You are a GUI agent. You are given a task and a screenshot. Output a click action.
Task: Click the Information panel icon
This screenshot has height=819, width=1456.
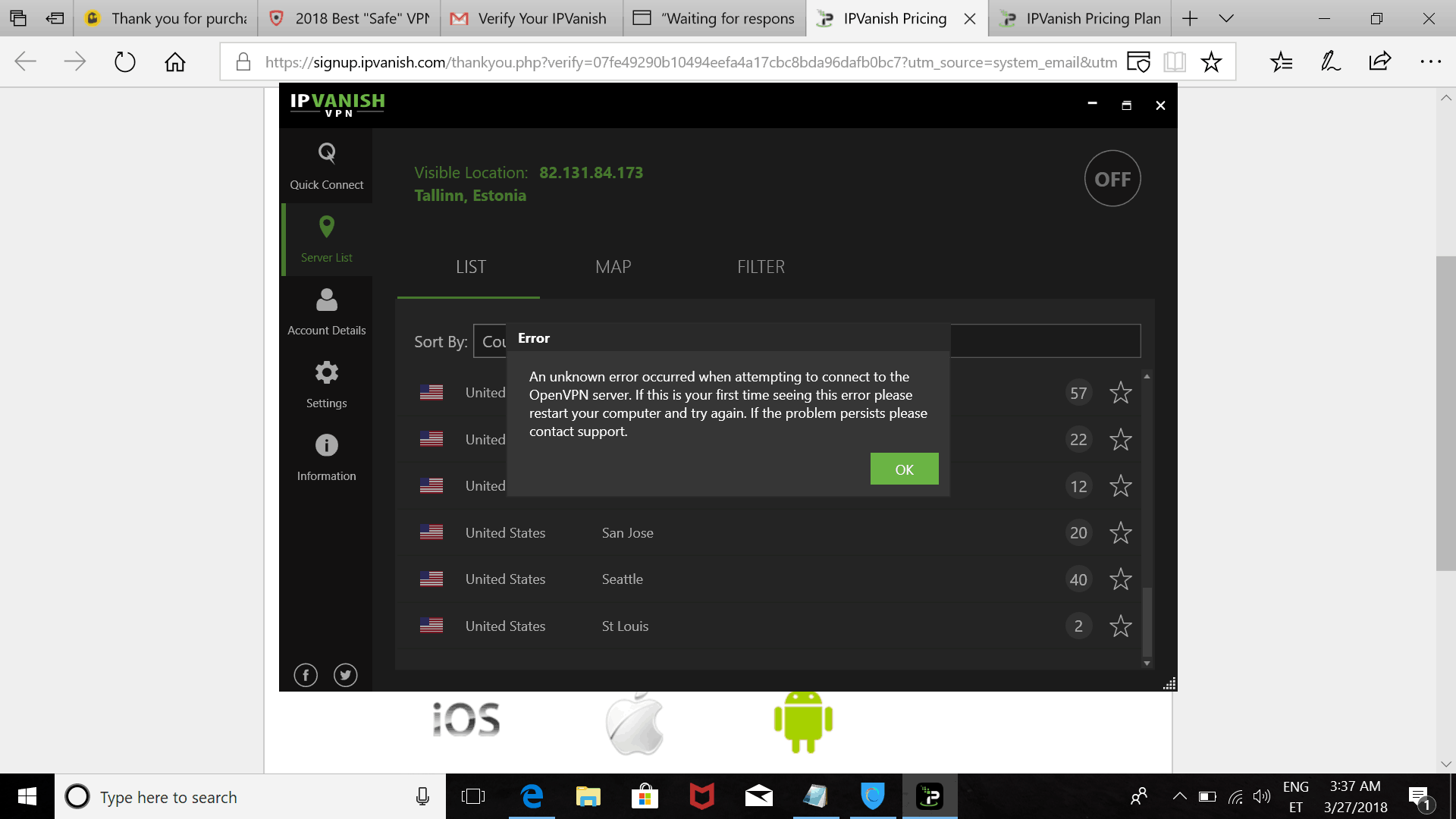[326, 444]
